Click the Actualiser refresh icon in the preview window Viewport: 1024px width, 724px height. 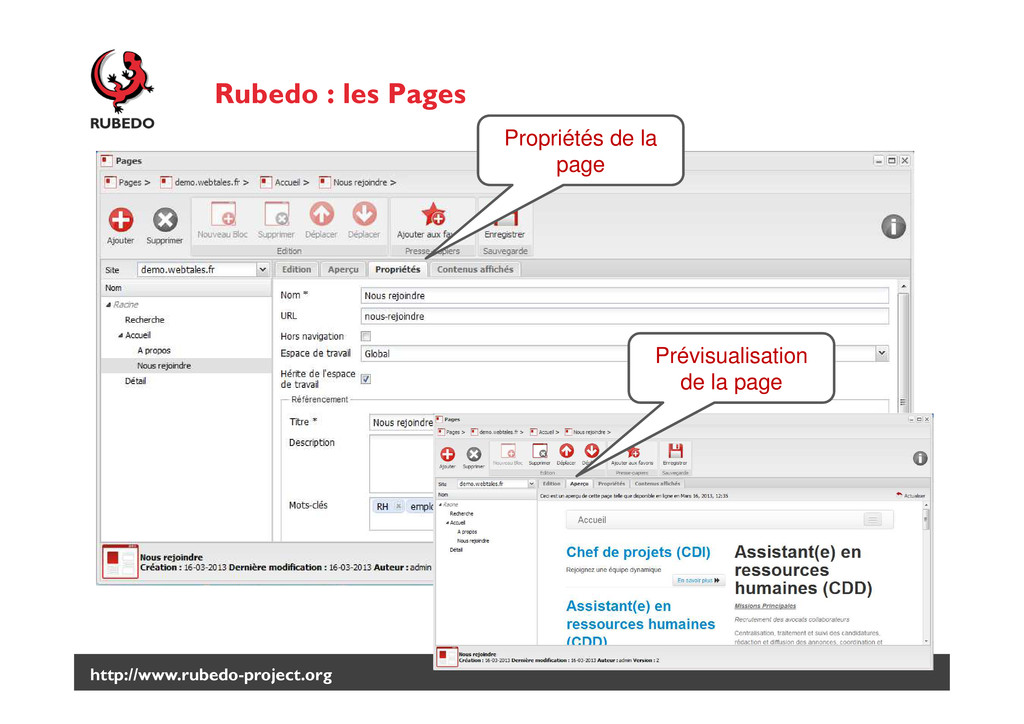click(899, 496)
